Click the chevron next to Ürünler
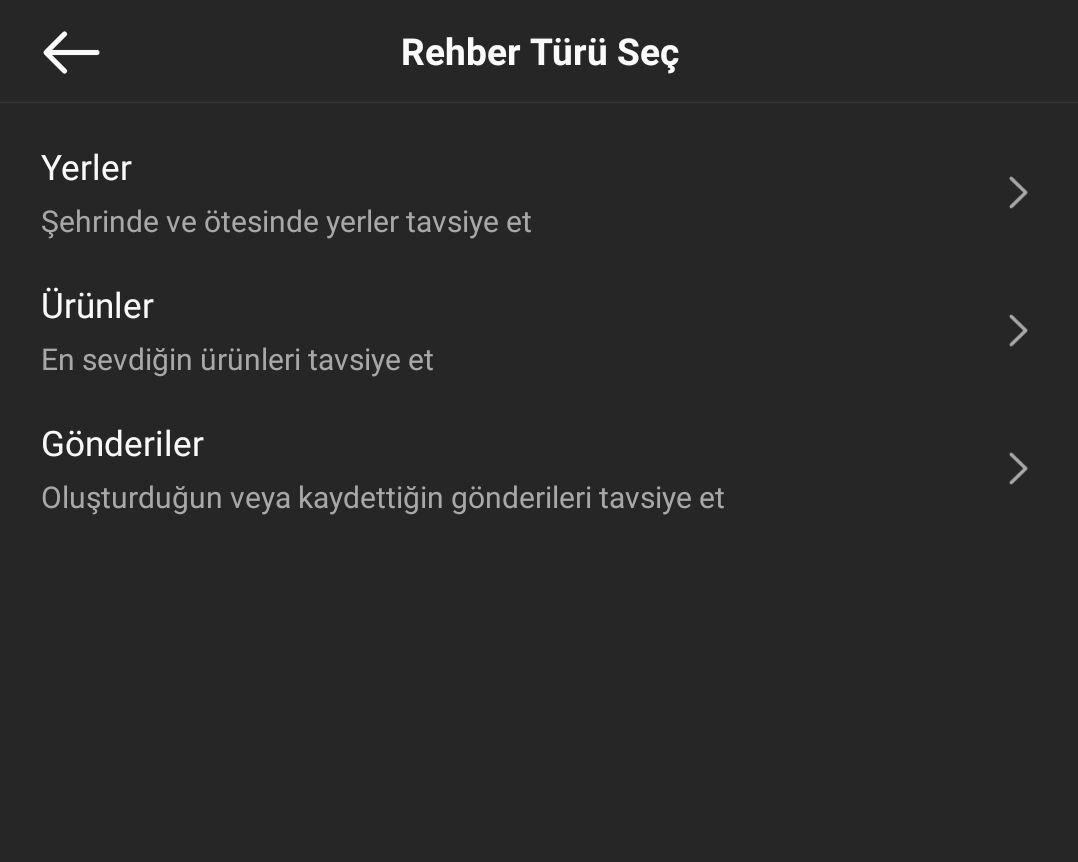The height and width of the screenshot is (862, 1078). (1018, 331)
